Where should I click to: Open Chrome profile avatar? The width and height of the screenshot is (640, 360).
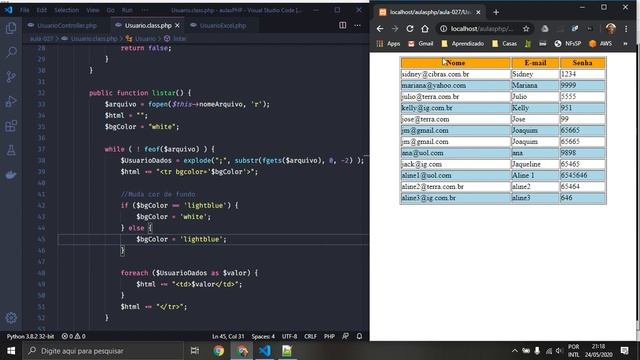pos(611,29)
